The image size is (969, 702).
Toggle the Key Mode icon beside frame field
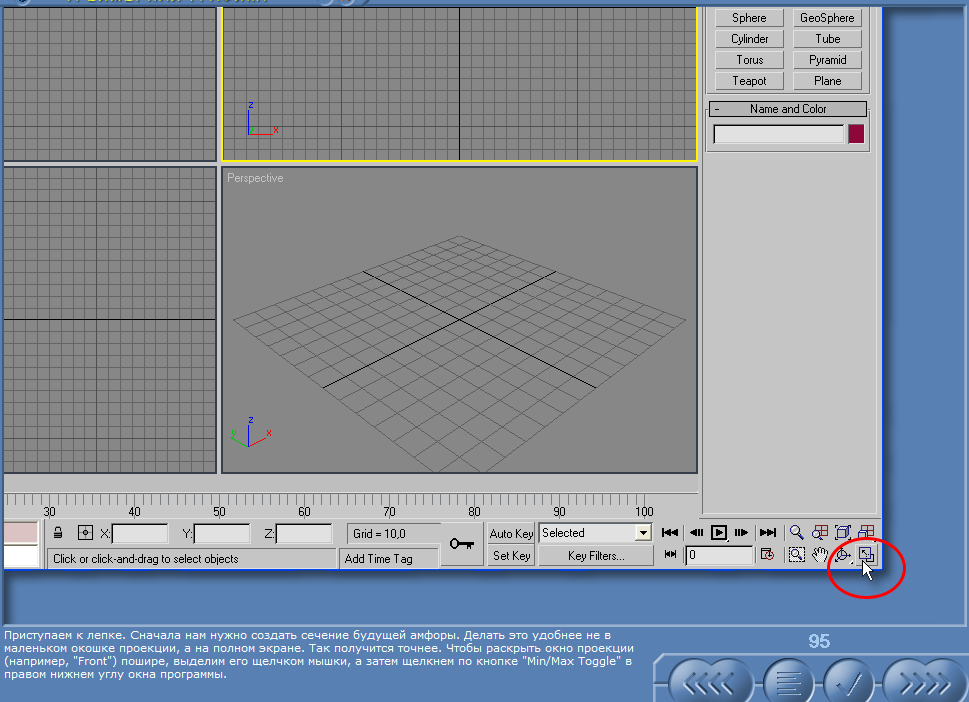[671, 554]
